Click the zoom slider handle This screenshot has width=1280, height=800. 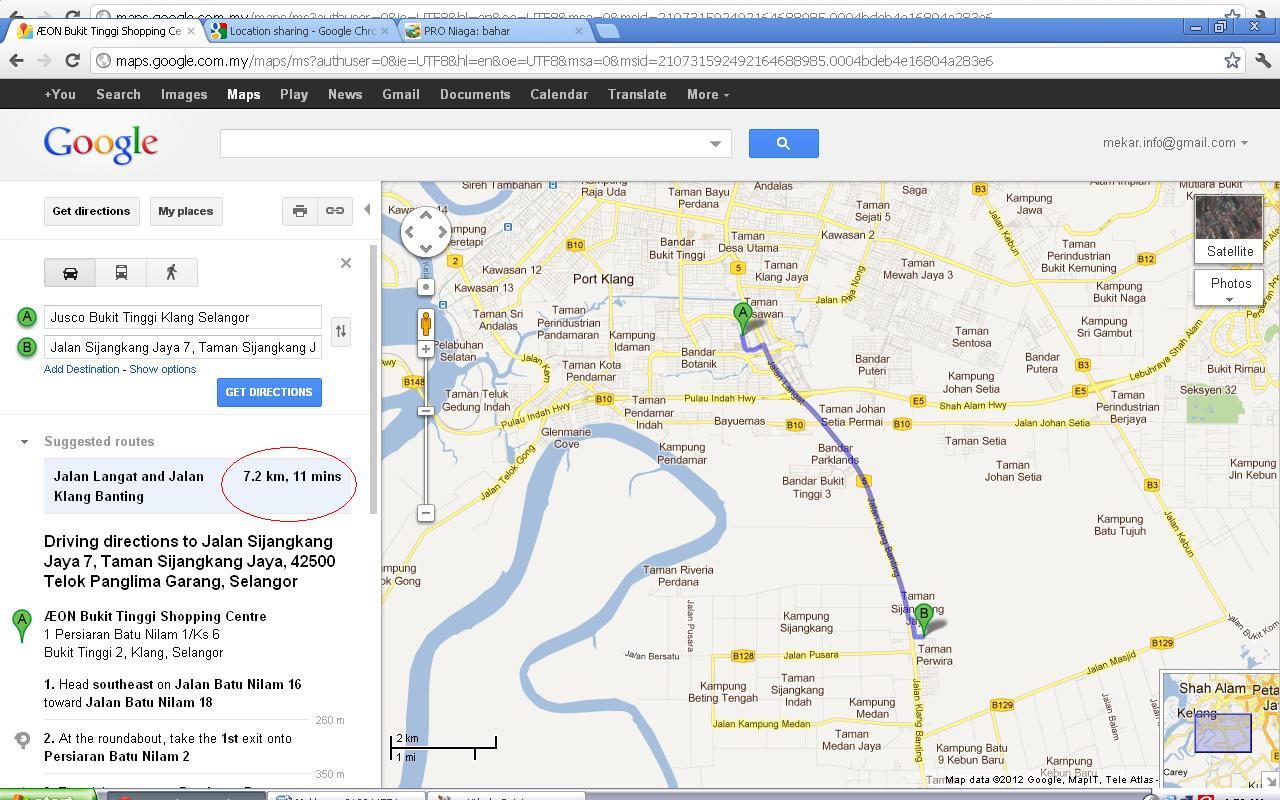coord(426,411)
